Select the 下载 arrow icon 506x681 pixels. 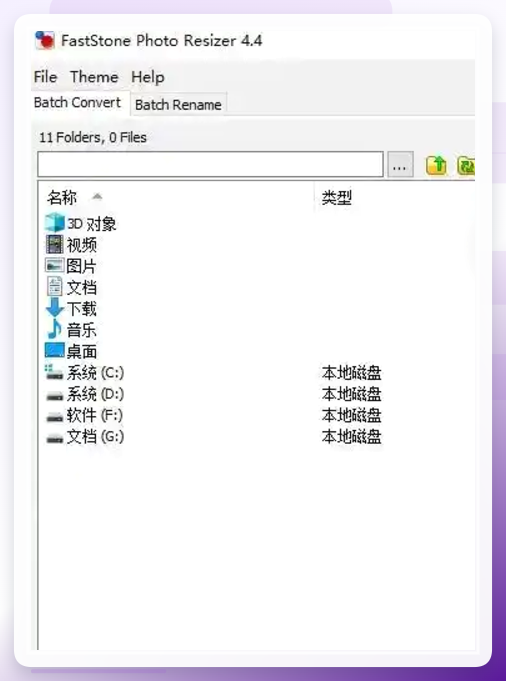point(55,308)
